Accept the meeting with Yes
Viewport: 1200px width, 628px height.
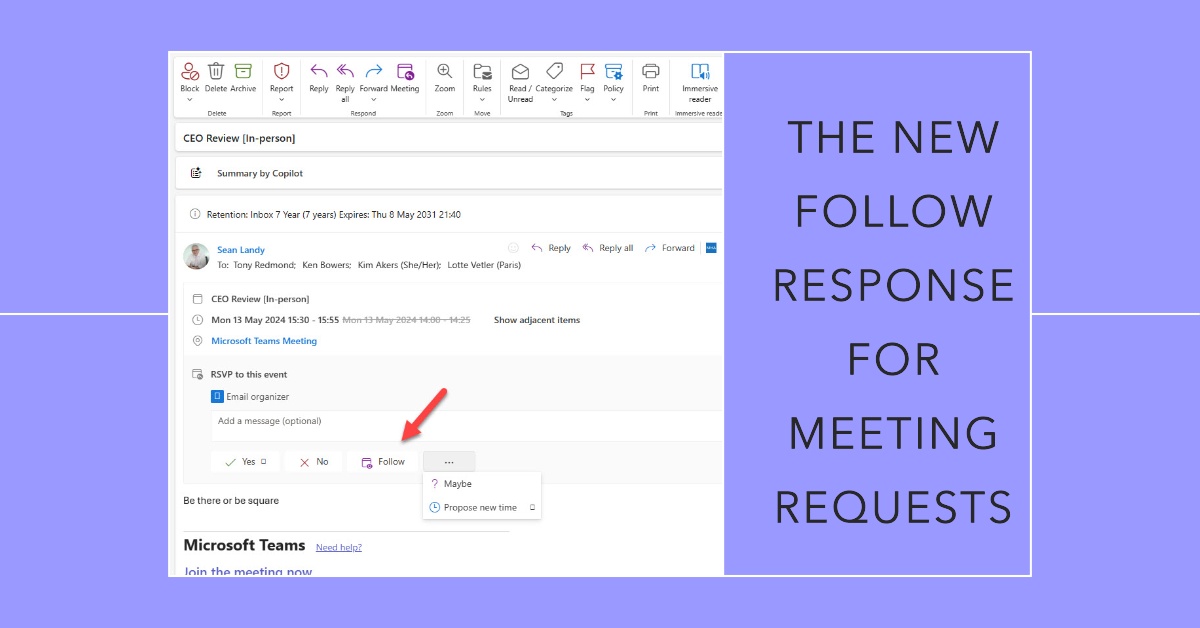245,462
